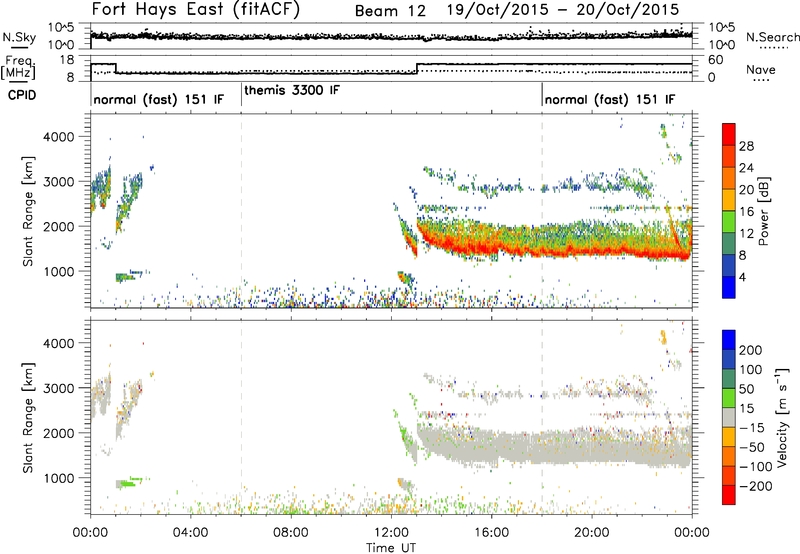Click the 'Power [dB]' colorbar title
Image resolution: width=800 pixels, height=554 pixels.
763,211
